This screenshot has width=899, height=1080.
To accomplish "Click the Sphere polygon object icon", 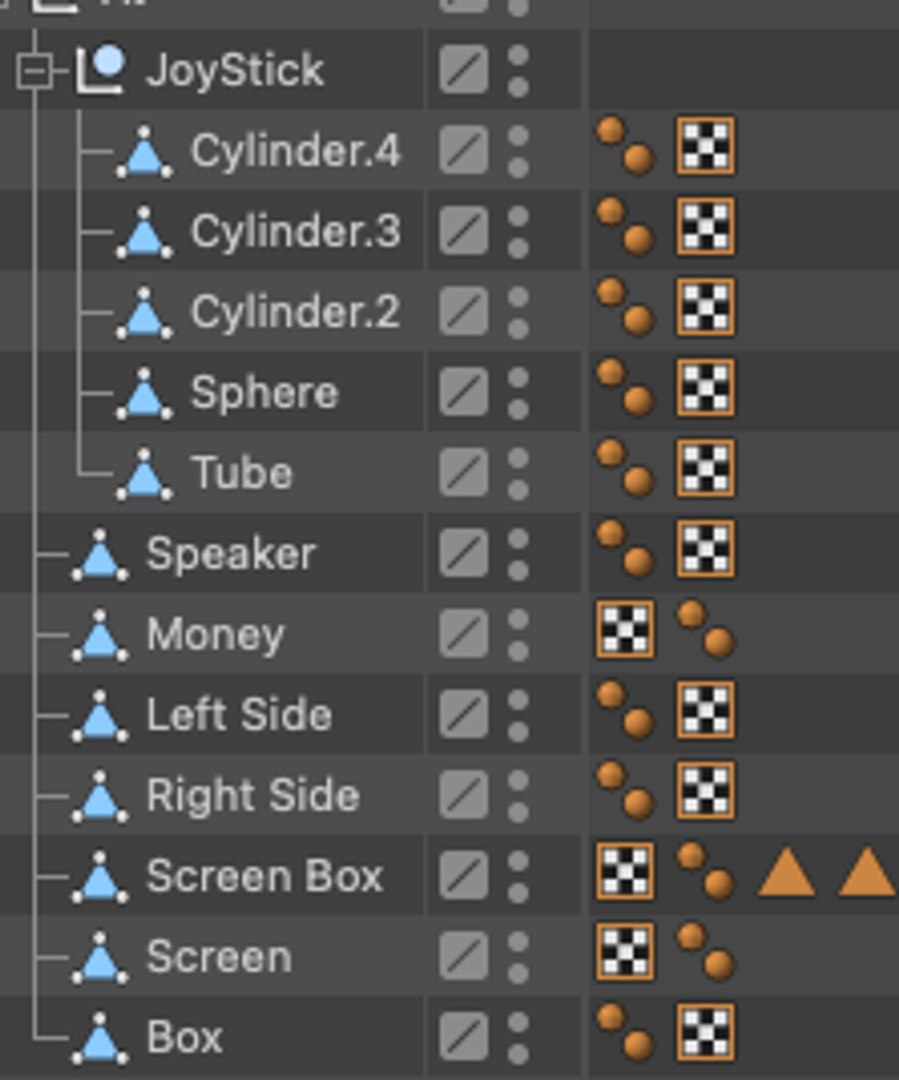I will click(145, 394).
